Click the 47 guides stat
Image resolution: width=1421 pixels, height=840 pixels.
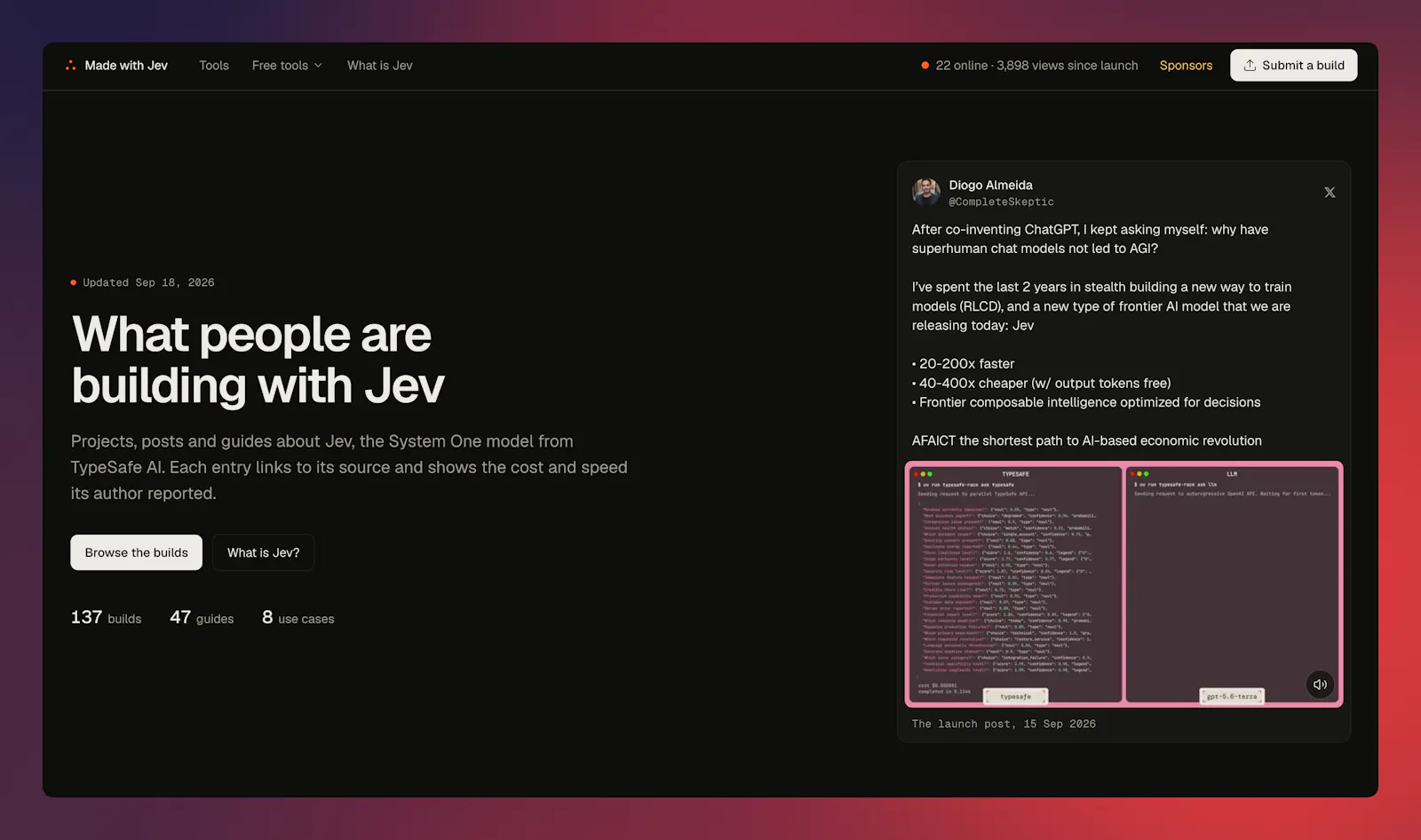[x=202, y=618]
